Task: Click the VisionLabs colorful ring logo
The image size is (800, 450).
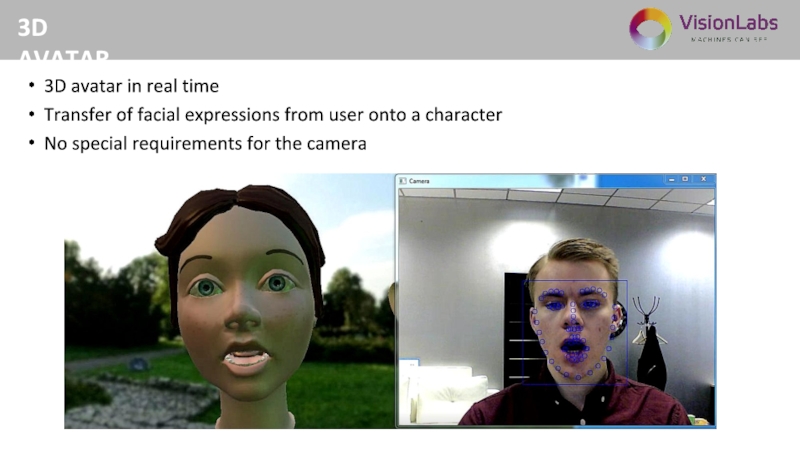Action: 650,28
